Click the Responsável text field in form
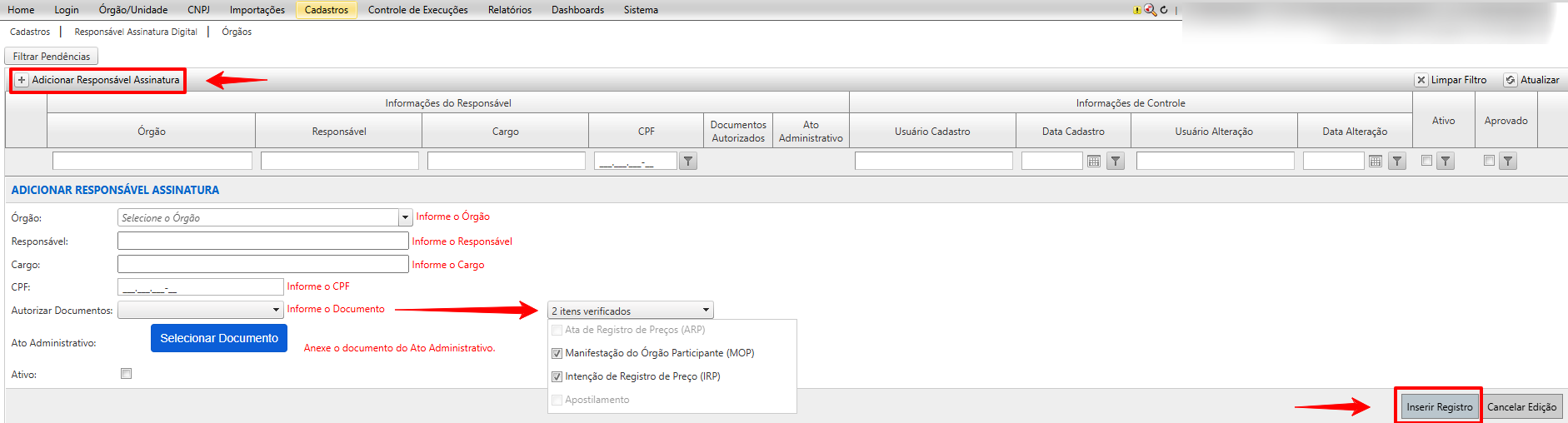This screenshot has width=1568, height=423. [262, 241]
